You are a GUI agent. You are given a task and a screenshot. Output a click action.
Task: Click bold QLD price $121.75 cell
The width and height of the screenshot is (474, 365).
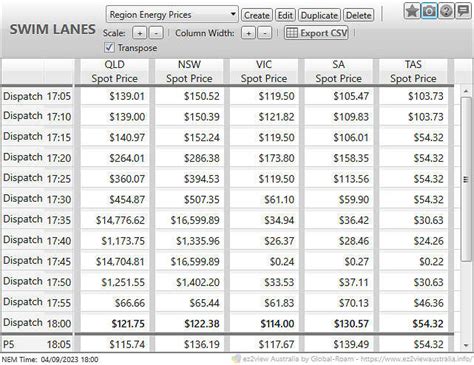(115, 323)
